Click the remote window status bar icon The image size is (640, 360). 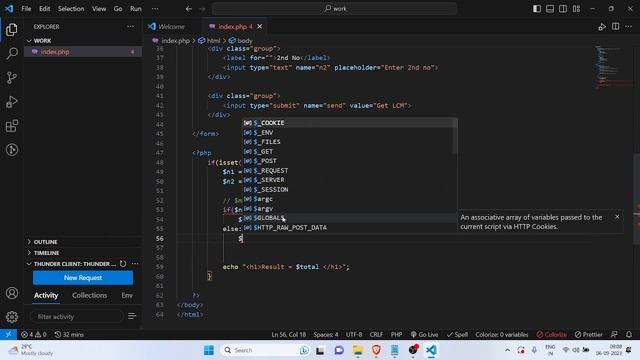pos(8,334)
